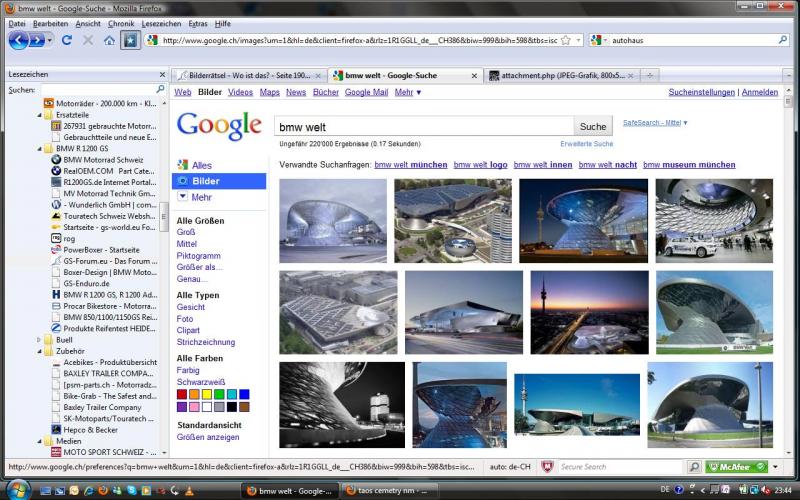Open the Datei menu
The image size is (800, 500).
(17, 23)
